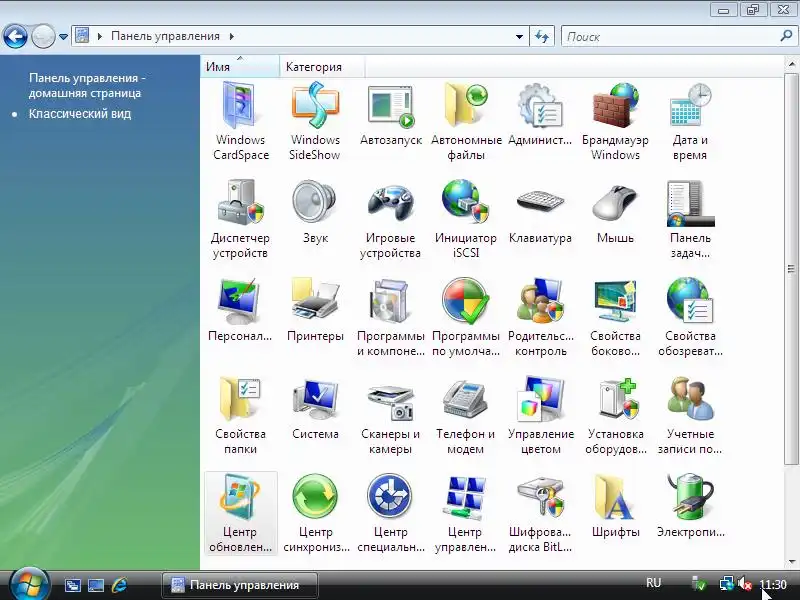The height and width of the screenshot is (600, 800).
Task: Open Установка оборудования
Action: (x=615, y=416)
